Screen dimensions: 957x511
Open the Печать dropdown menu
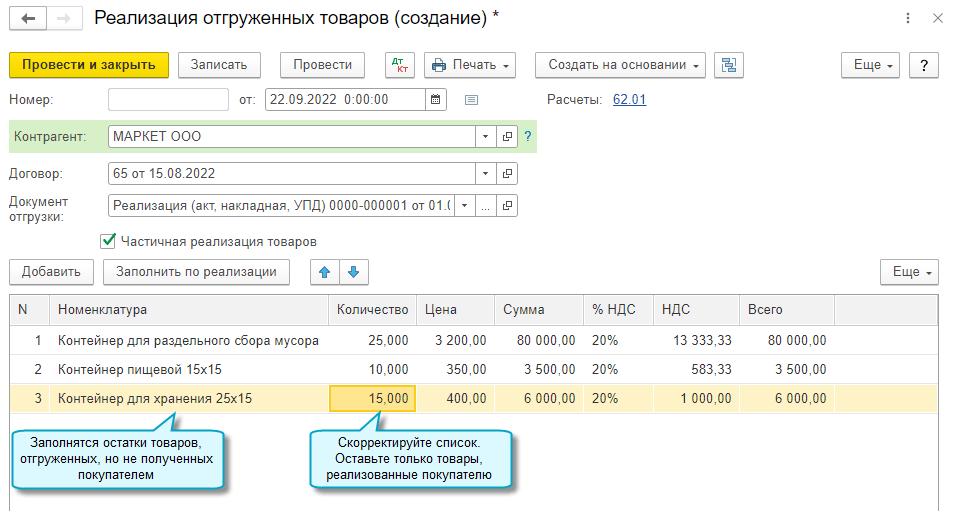(470, 65)
